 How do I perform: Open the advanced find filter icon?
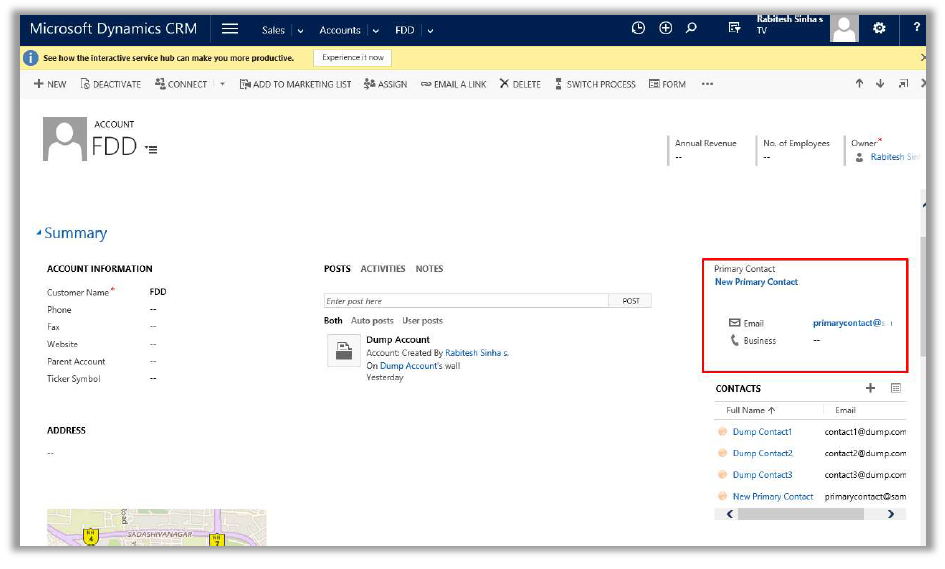(735, 29)
